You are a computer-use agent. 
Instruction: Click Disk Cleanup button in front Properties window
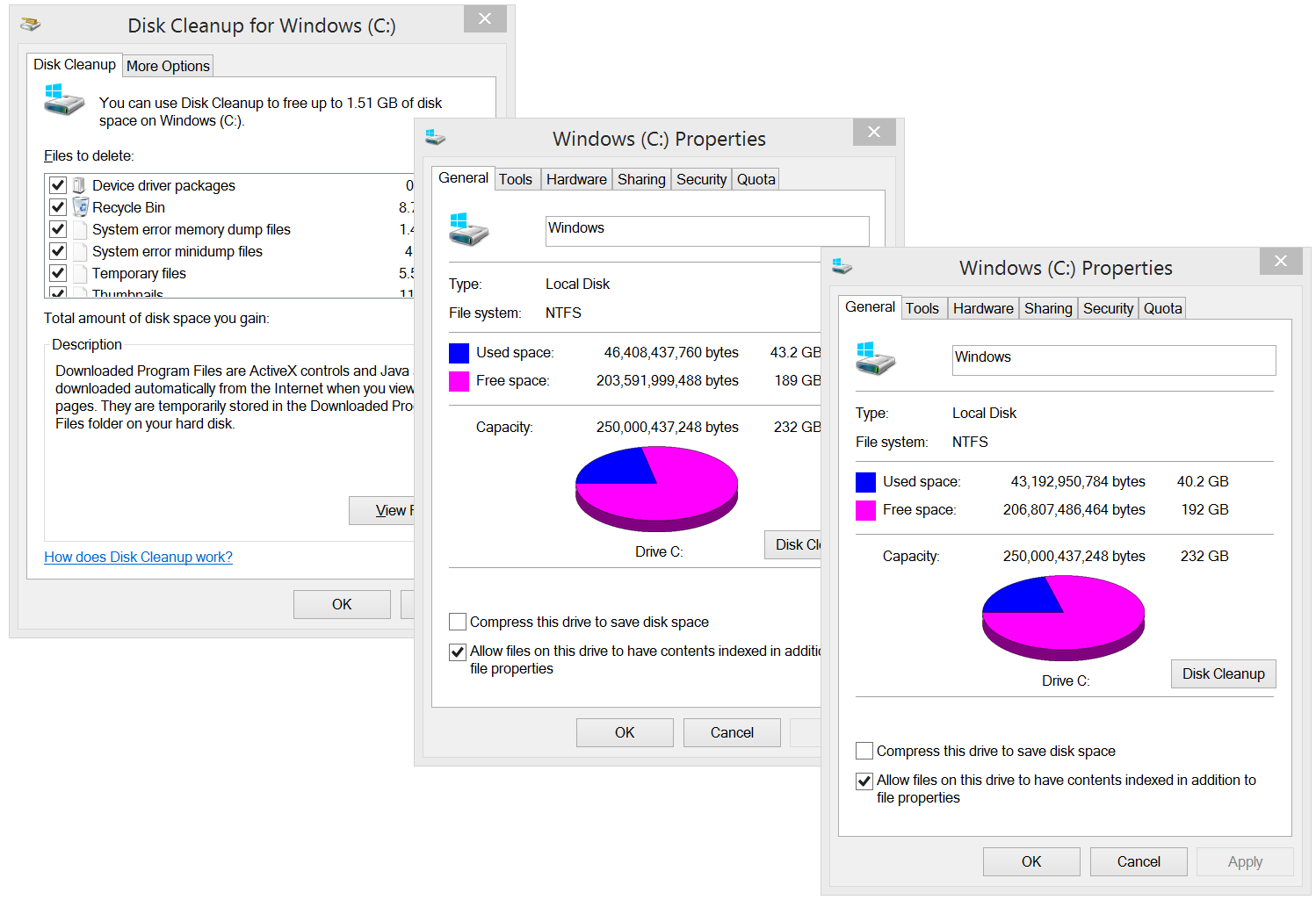point(1223,673)
